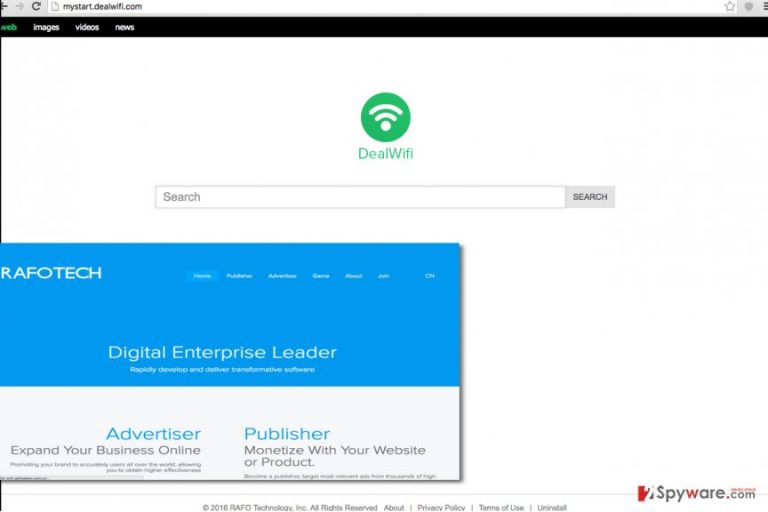768x512 pixels.
Task: Click the browser forward arrow
Action: click(20, 6)
